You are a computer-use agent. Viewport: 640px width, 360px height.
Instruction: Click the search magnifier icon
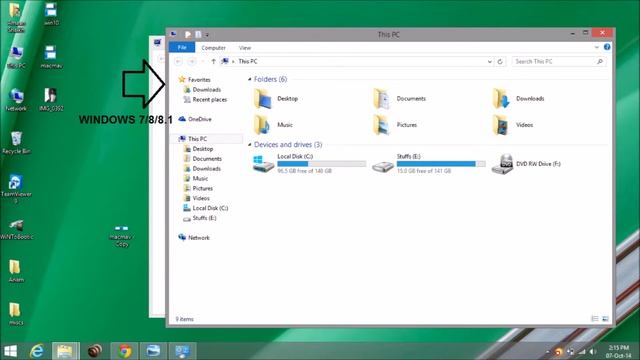pyautogui.click(x=600, y=62)
